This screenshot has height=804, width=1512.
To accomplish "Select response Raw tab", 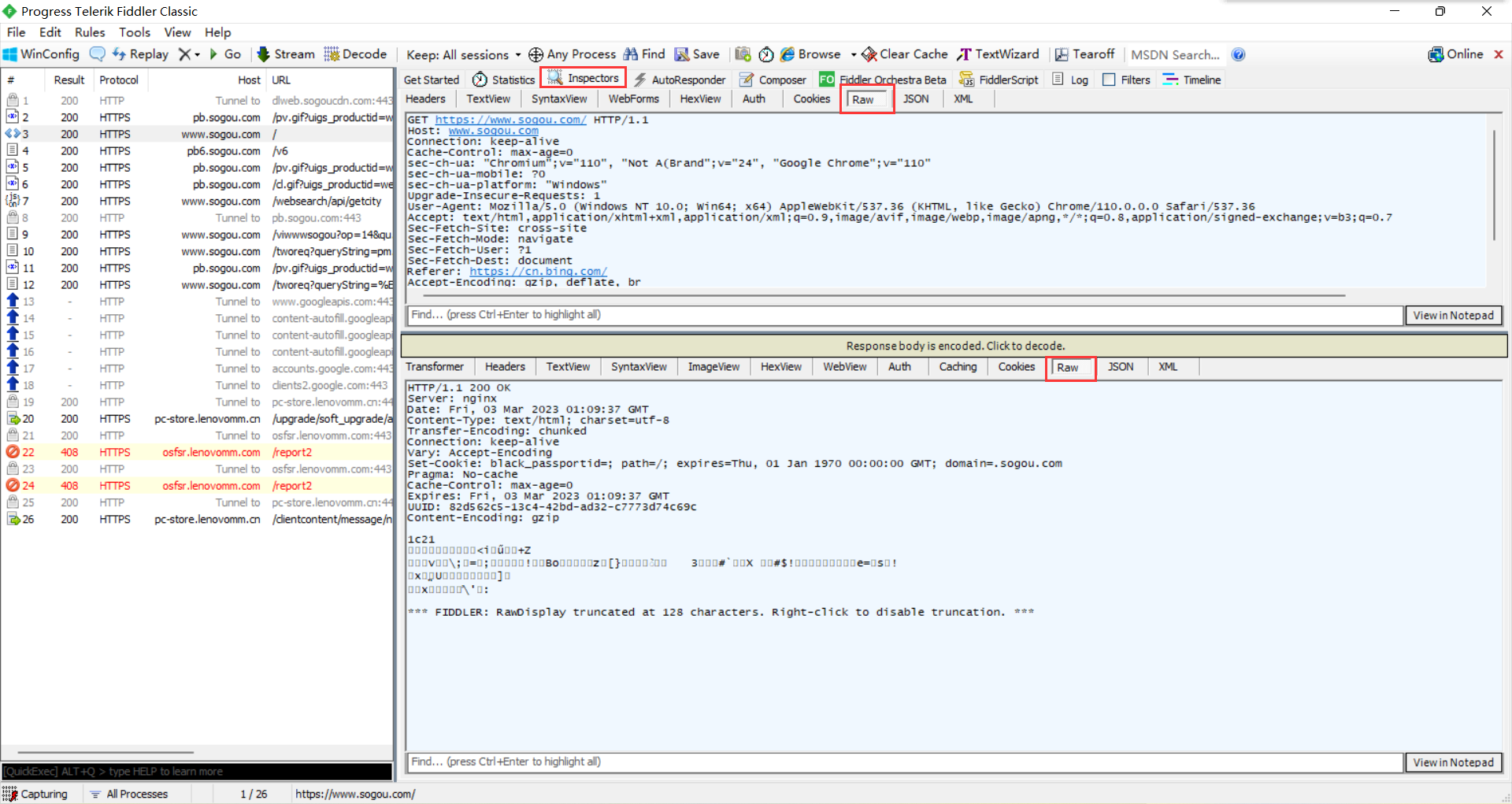I will click(1071, 367).
